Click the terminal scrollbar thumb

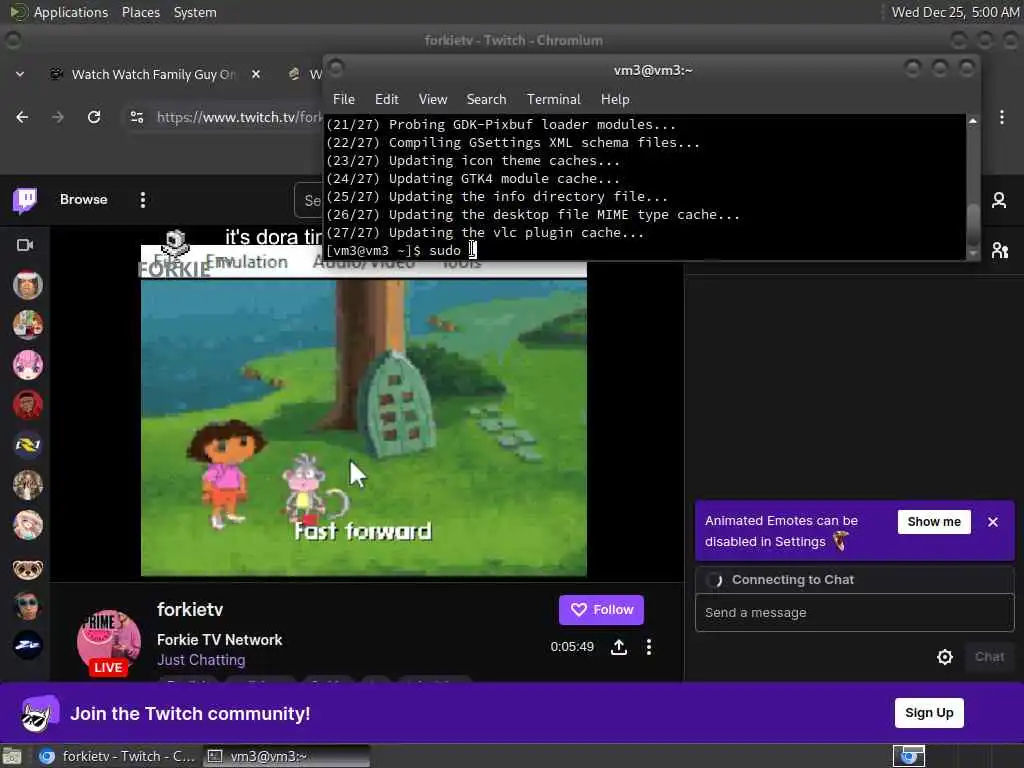(972, 224)
